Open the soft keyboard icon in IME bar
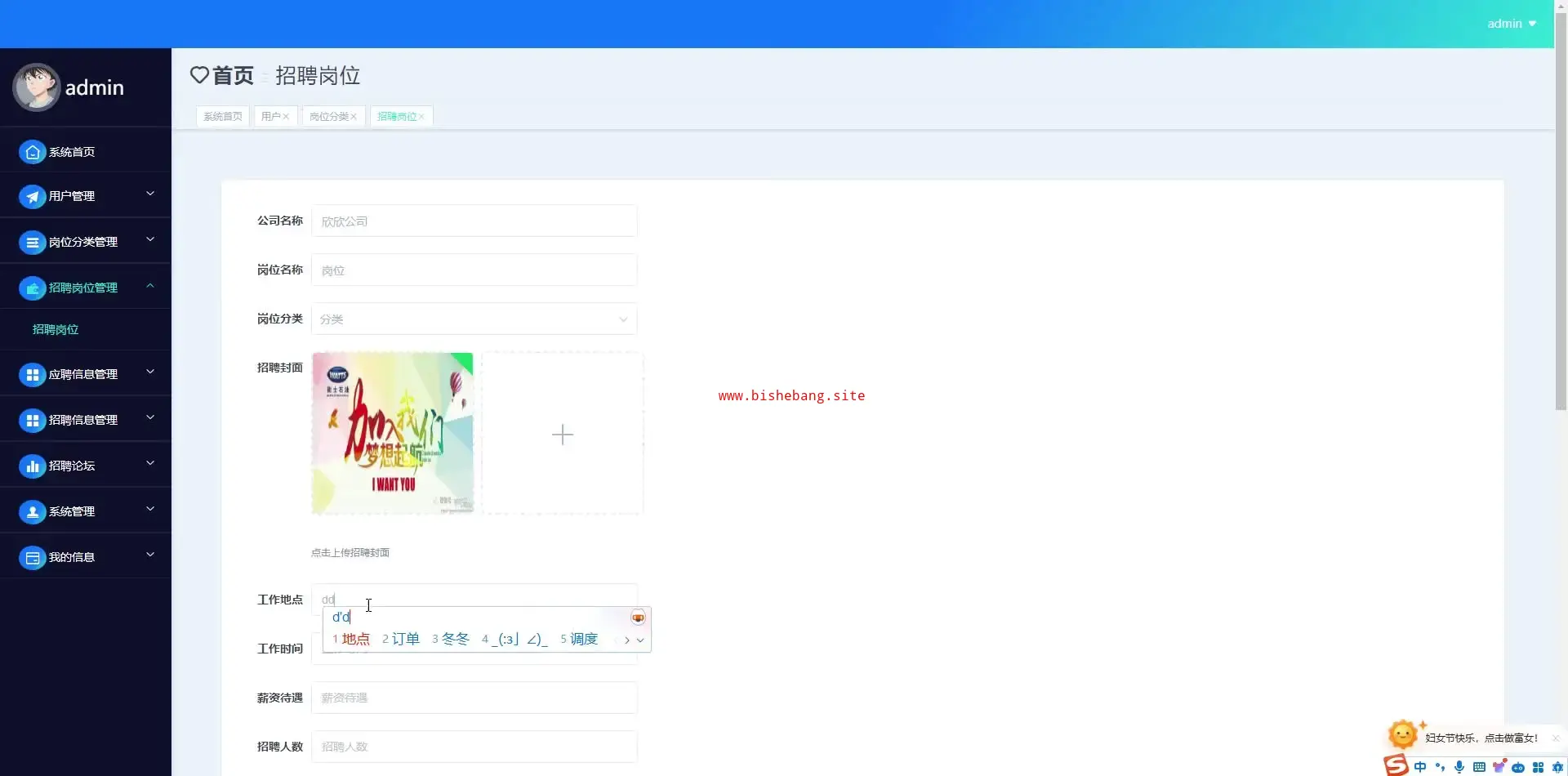 (1479, 767)
